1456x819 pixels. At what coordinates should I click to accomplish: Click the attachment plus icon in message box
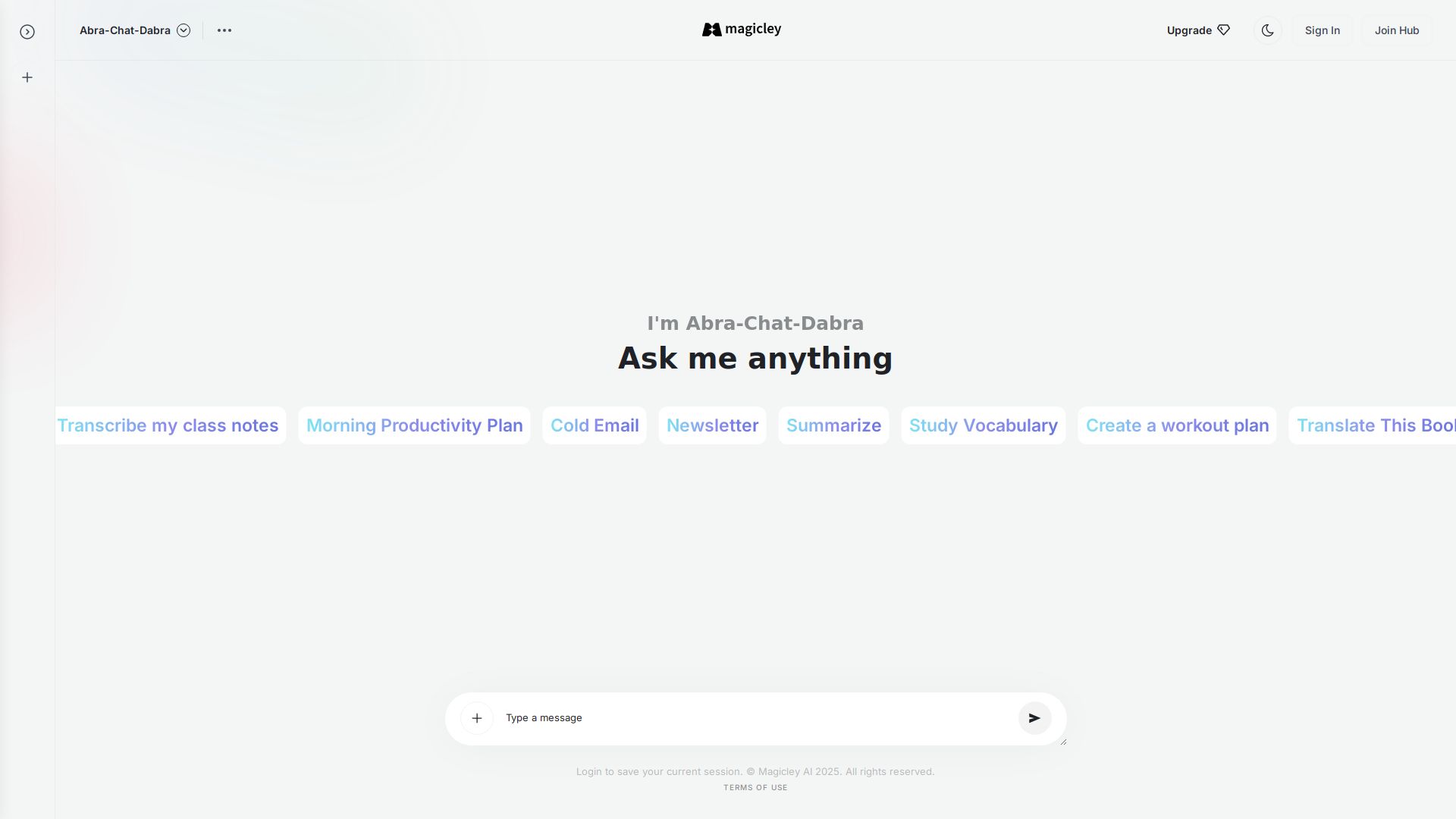[476, 718]
